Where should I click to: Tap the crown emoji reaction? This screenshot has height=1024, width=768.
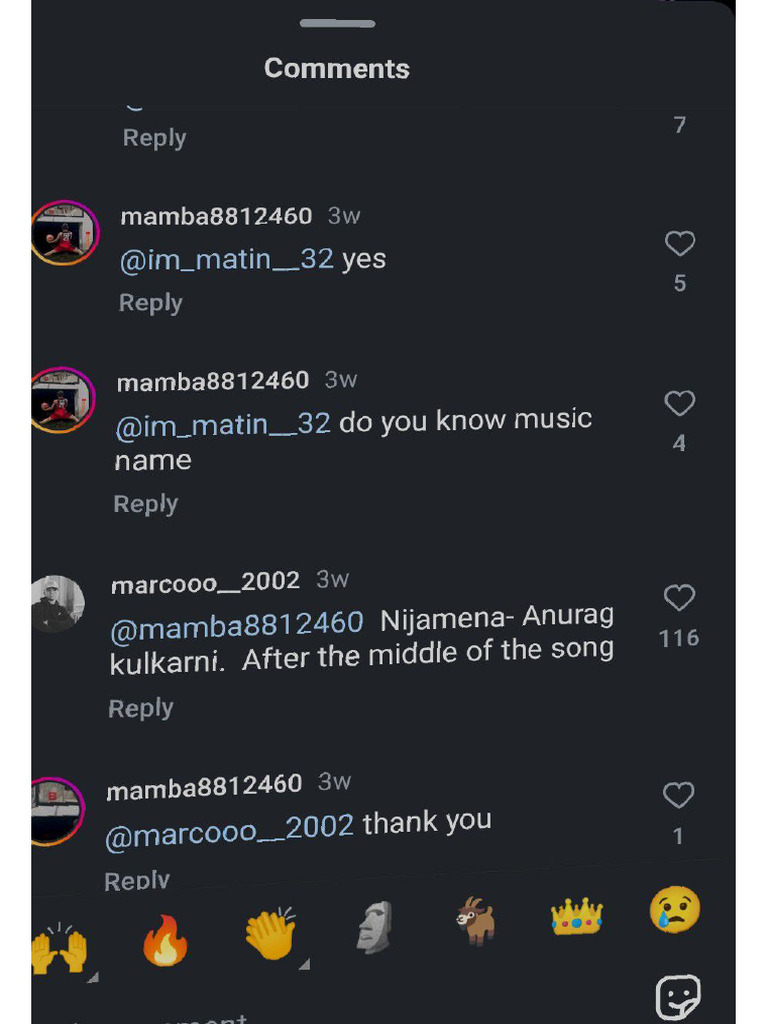click(x=577, y=915)
